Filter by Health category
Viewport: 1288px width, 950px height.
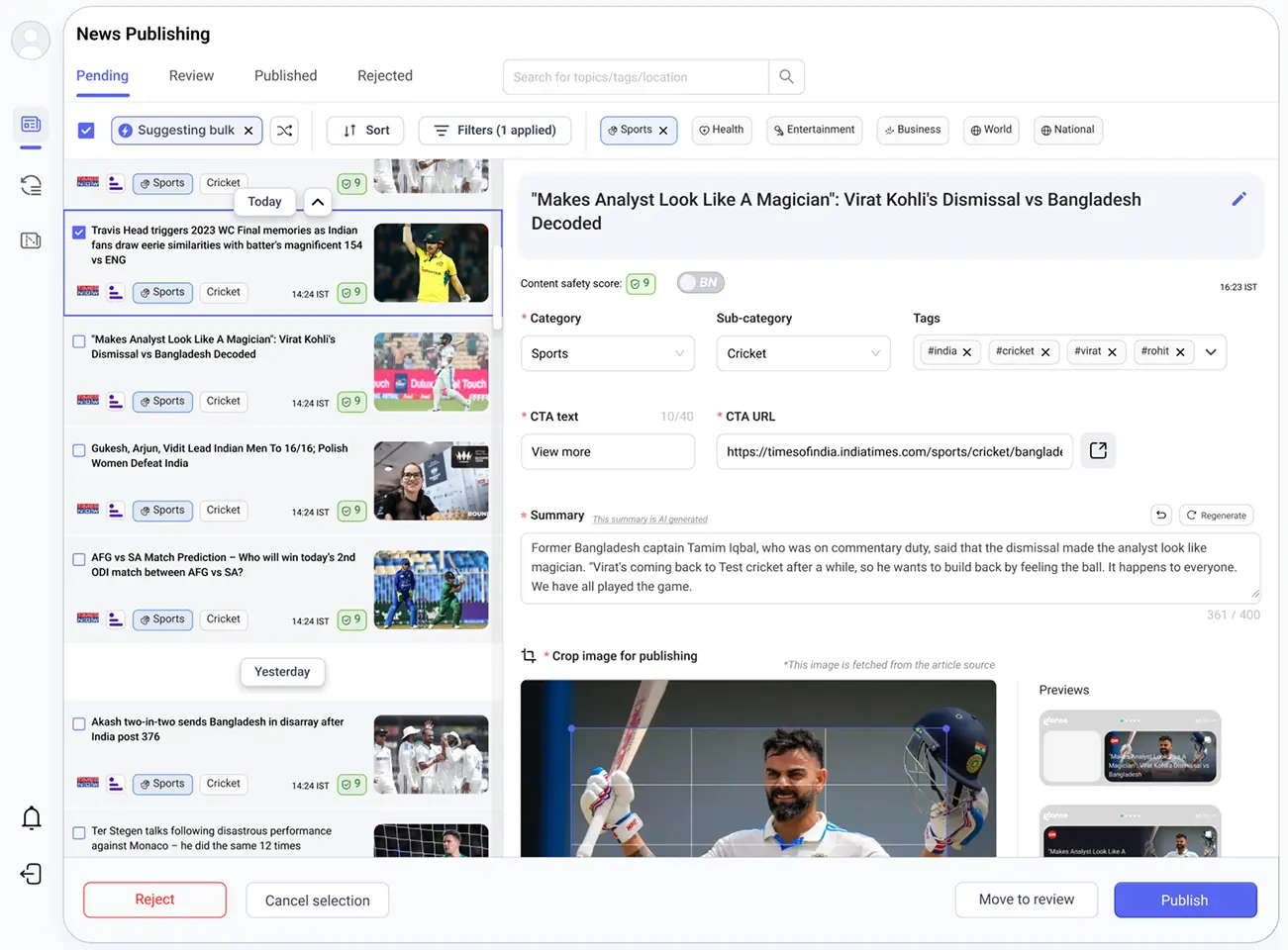coord(722,130)
